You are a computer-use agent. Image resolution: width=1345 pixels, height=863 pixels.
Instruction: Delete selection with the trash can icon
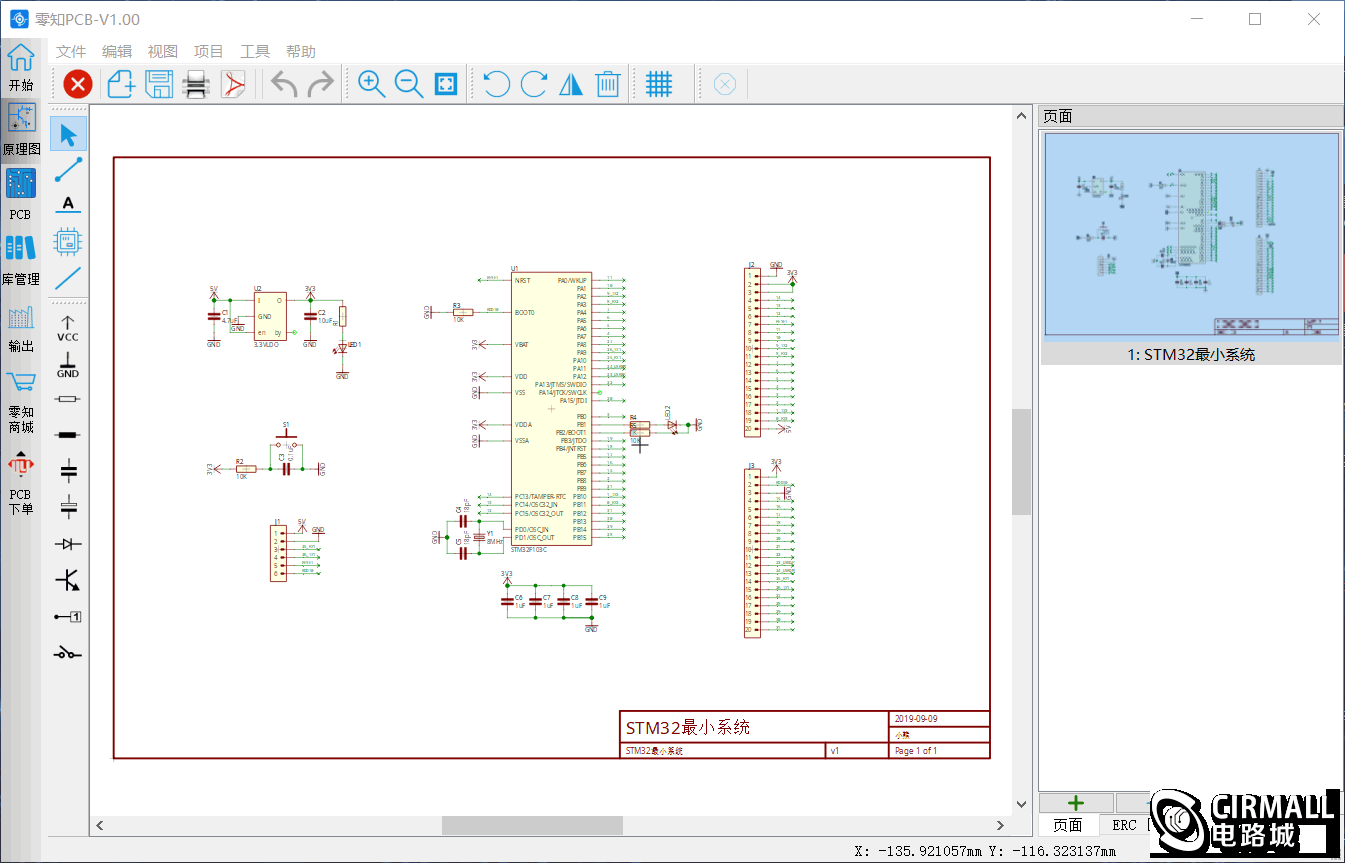click(x=608, y=85)
